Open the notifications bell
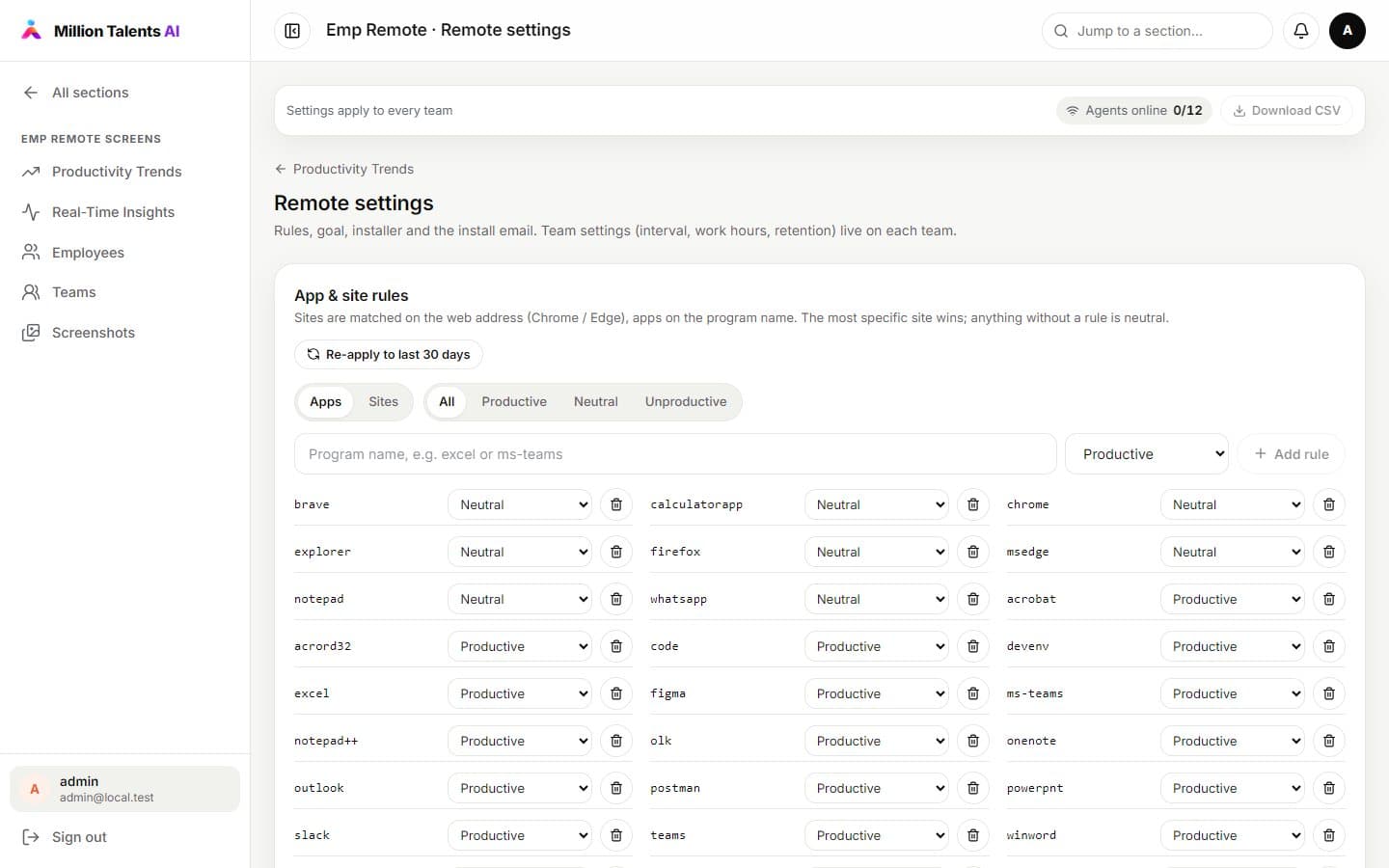The image size is (1389, 868). [x=1300, y=31]
